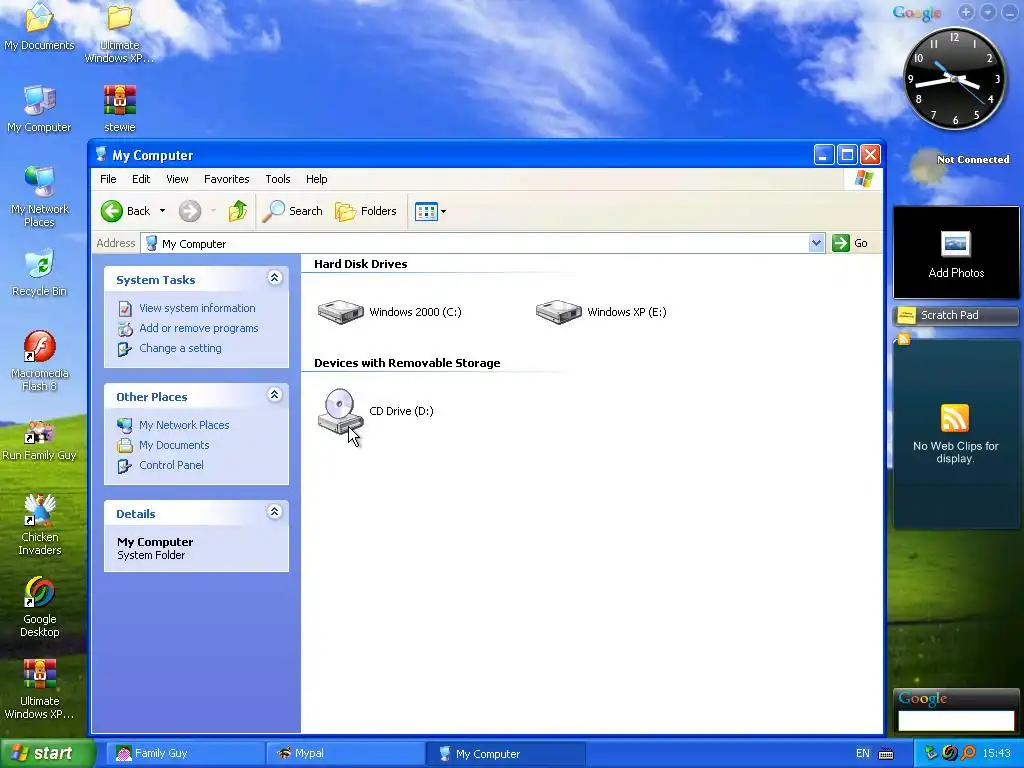The image size is (1024, 768).
Task: Open the View menu
Action: 177,179
